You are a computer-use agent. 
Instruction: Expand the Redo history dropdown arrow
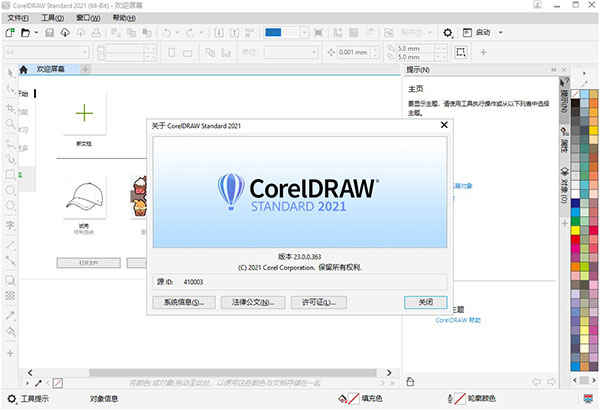(x=201, y=33)
